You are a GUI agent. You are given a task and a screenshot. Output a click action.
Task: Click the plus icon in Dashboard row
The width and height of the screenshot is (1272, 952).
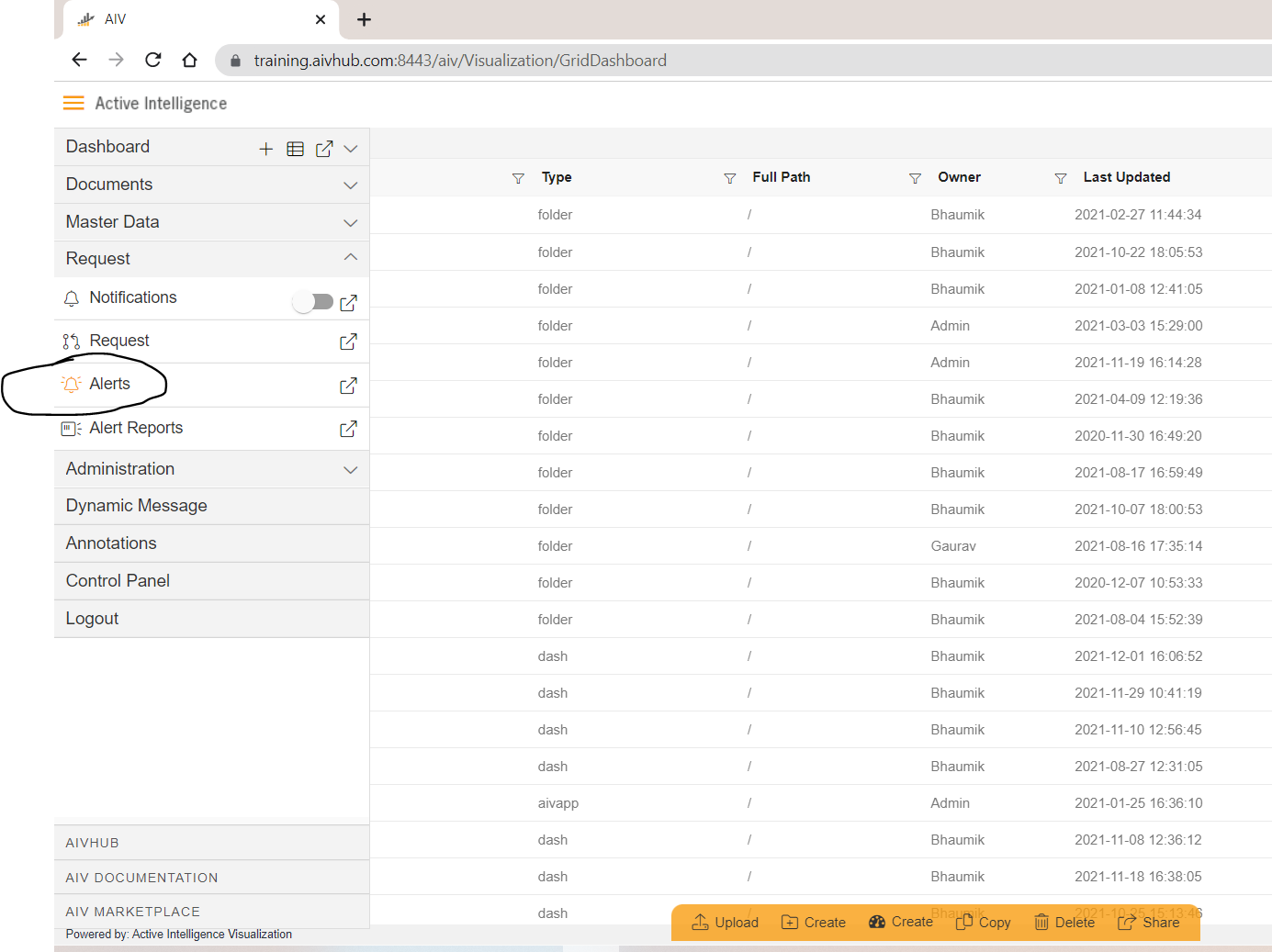pos(266,149)
